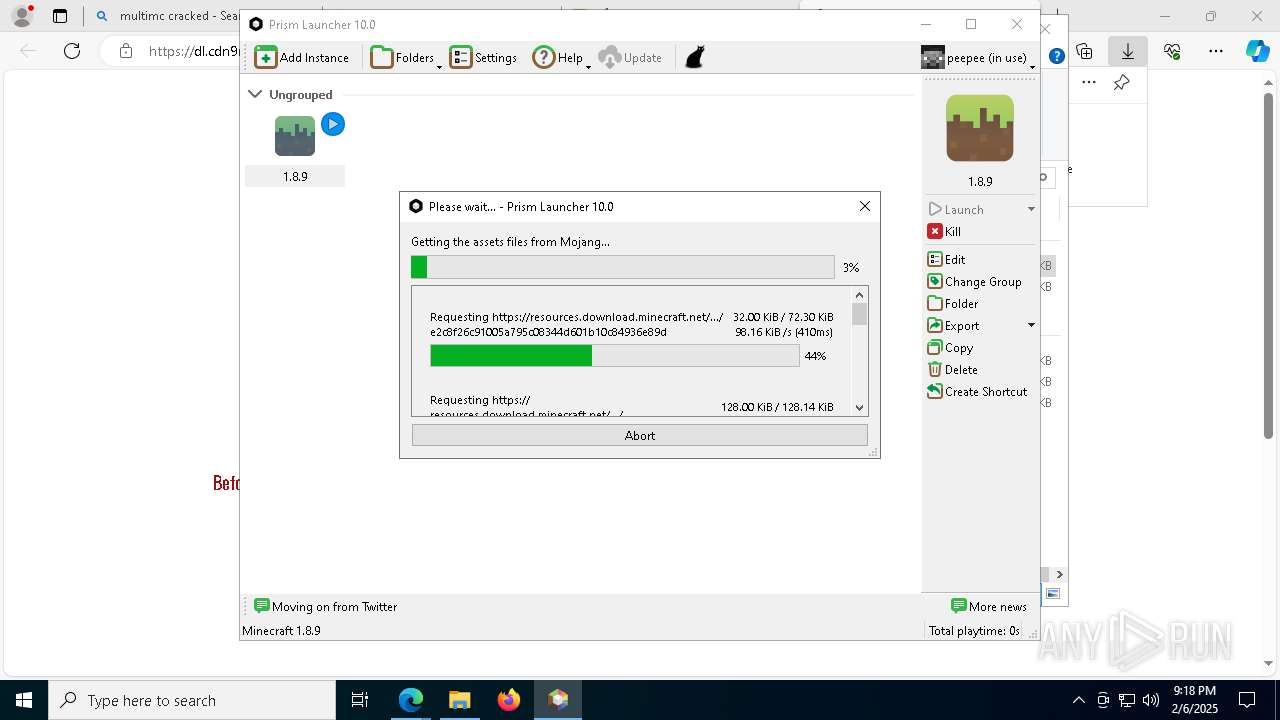Click the large grass block instance icon
The image size is (1280, 720).
pos(980,128)
